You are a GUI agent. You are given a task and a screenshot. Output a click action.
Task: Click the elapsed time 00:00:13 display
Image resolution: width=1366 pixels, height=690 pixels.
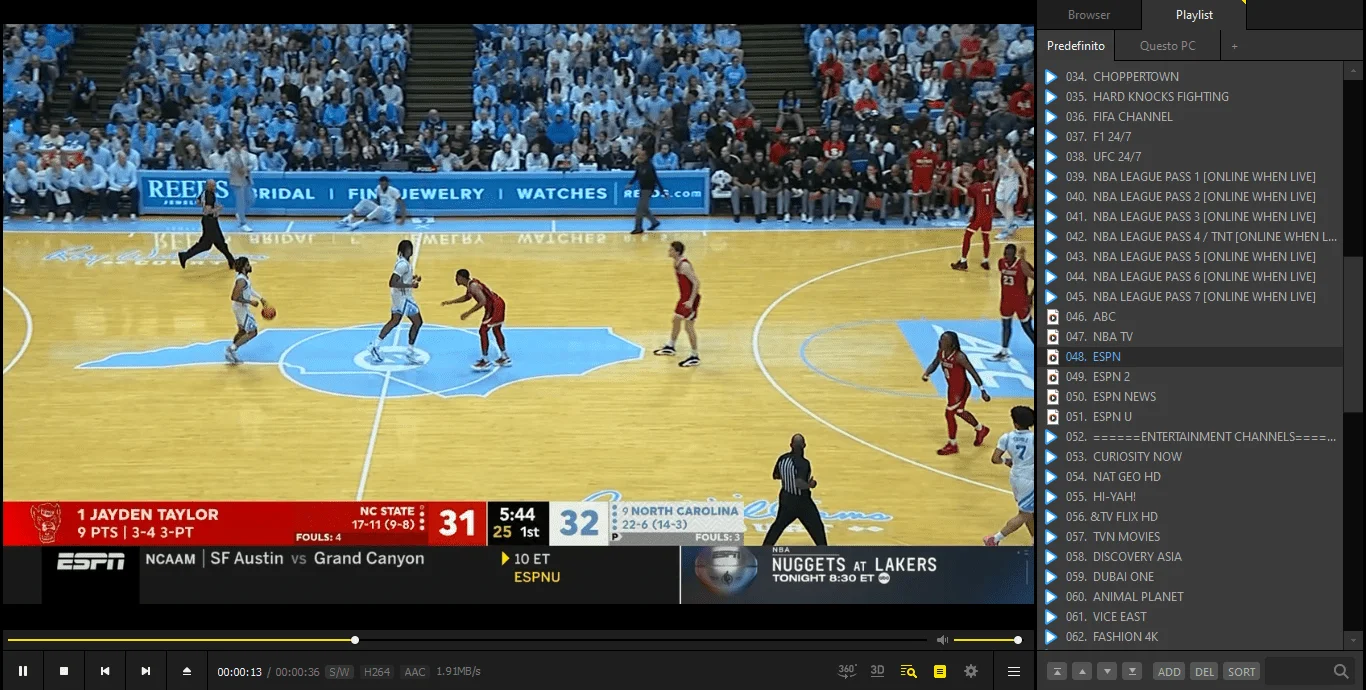coord(240,672)
